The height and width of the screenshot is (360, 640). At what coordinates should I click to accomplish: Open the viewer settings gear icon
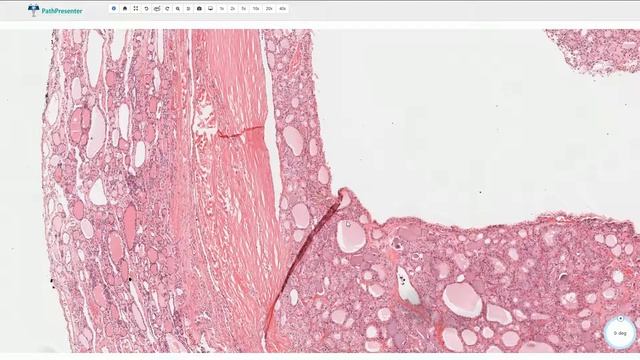click(114, 9)
